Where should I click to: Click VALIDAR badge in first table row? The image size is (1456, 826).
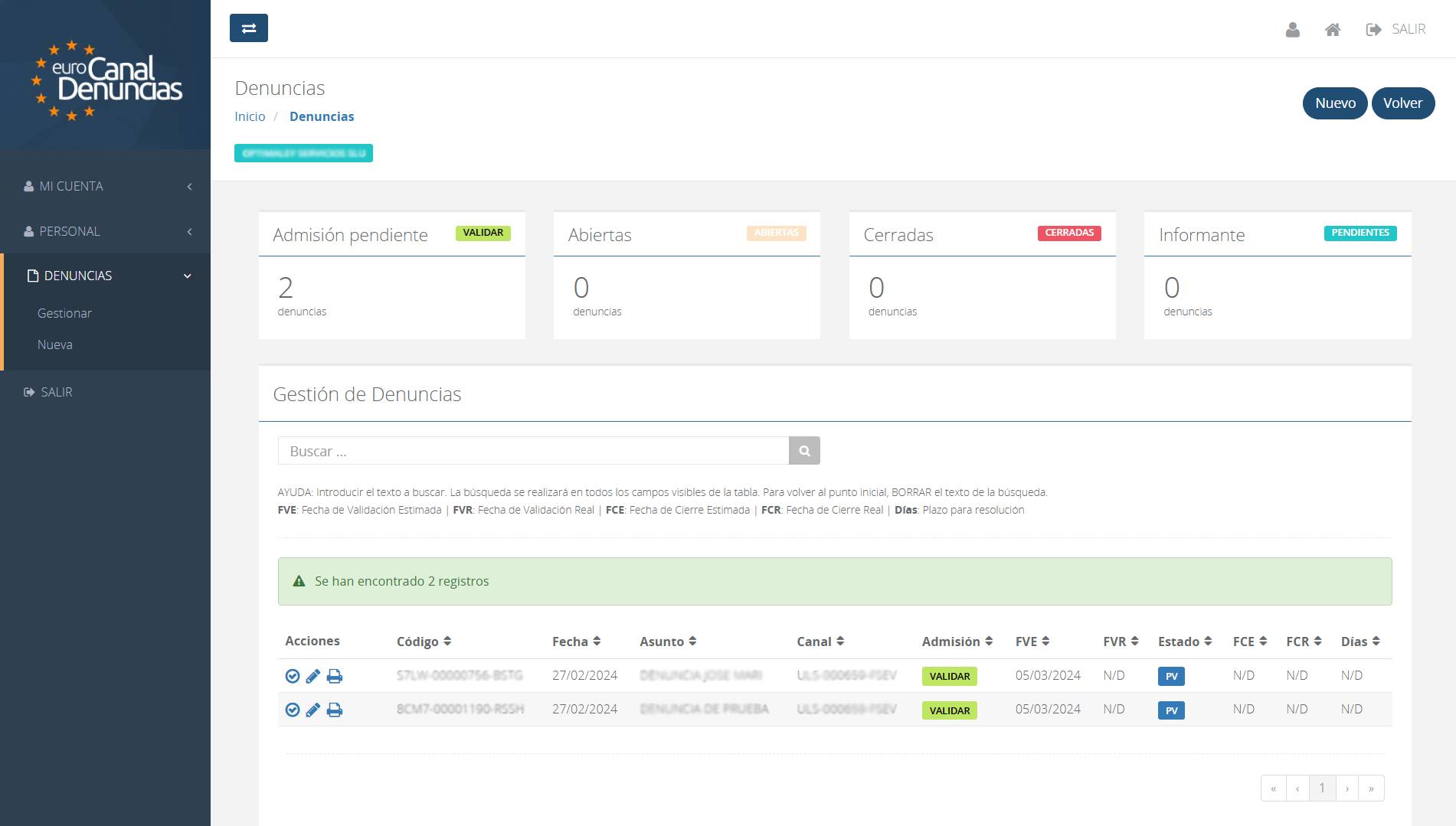pos(950,677)
